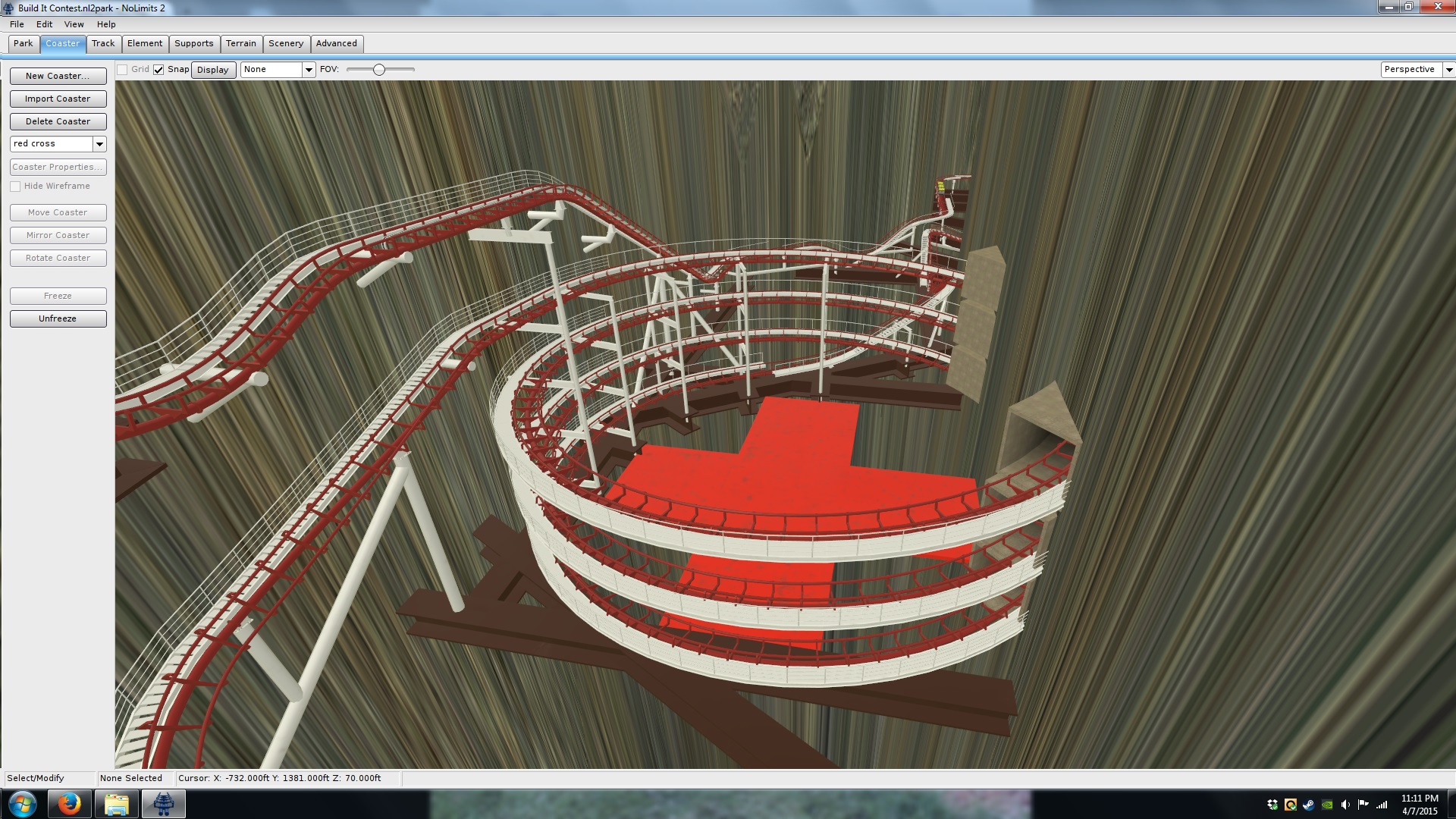Expand the red cross coaster dropdown
The height and width of the screenshot is (819, 1456).
click(99, 144)
